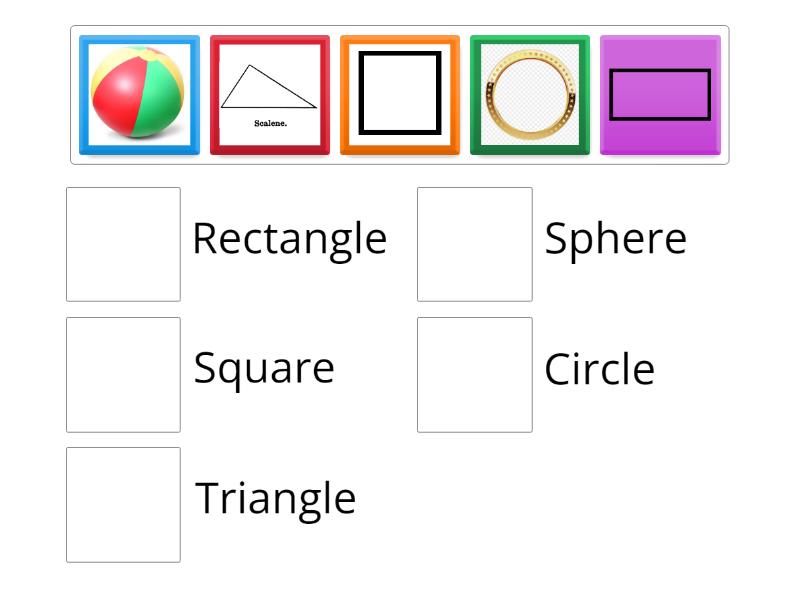Select the purple rectangle tile
Viewport: 800px width, 600px height.
(660, 94)
